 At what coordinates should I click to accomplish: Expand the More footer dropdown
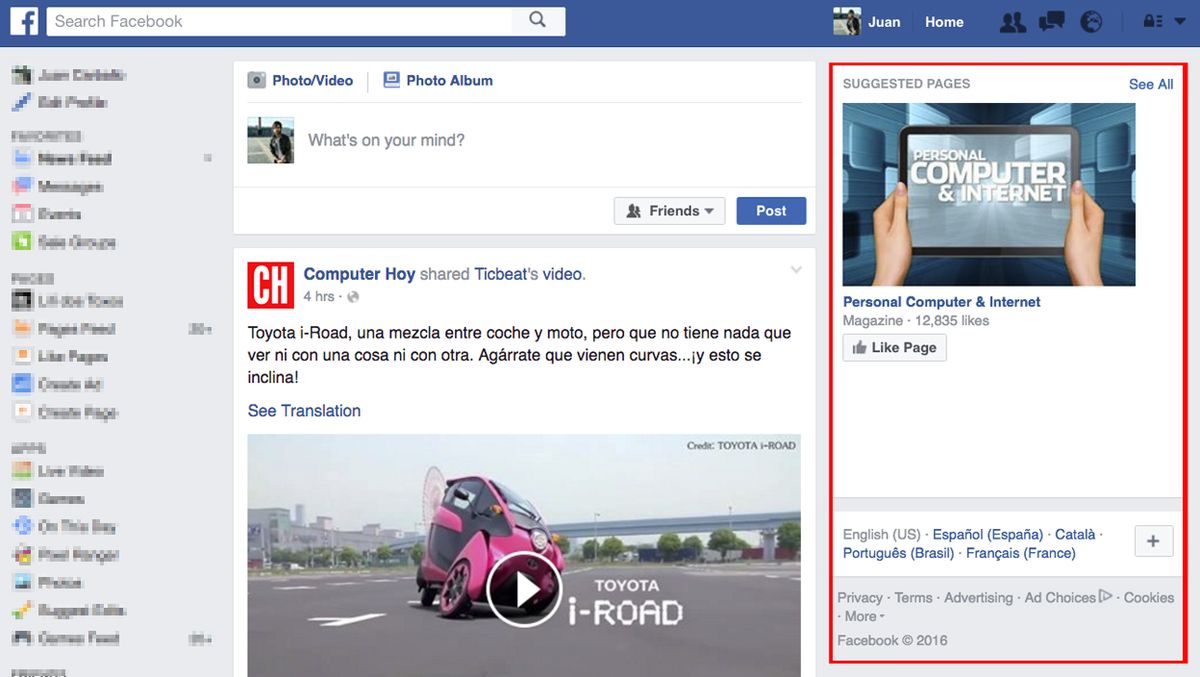(x=862, y=616)
